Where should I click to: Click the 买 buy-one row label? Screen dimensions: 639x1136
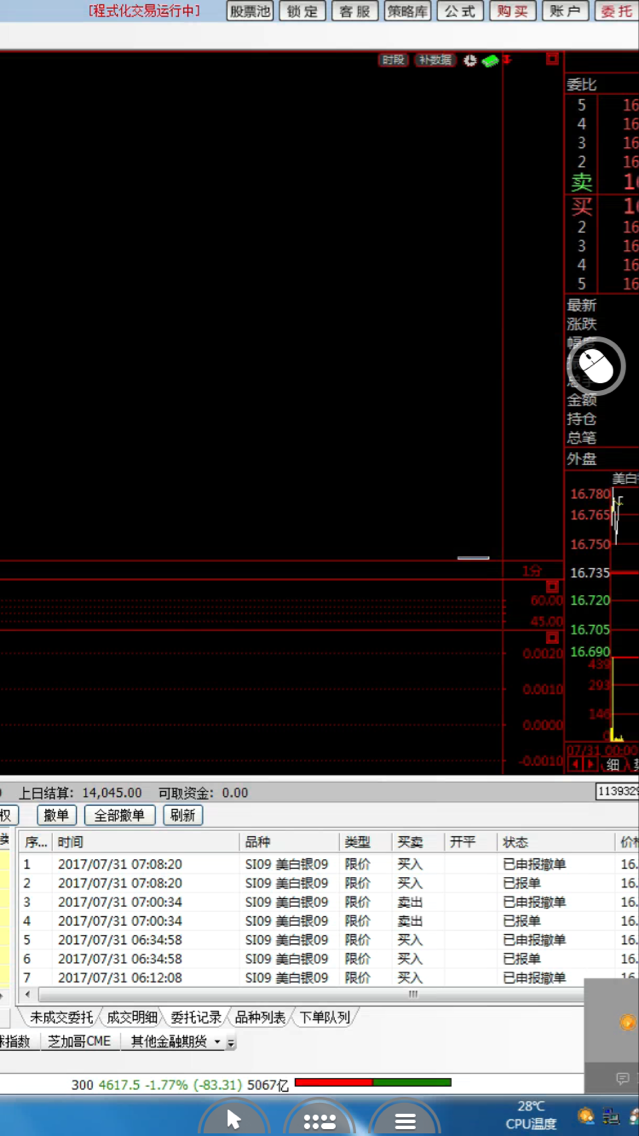[x=582, y=206]
